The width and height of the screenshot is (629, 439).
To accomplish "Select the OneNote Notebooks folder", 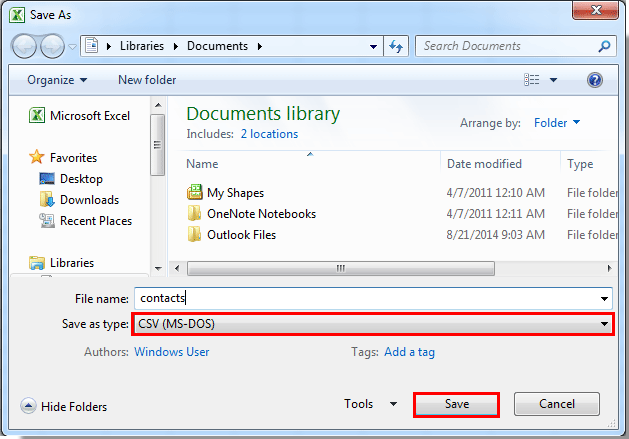I will click(261, 214).
